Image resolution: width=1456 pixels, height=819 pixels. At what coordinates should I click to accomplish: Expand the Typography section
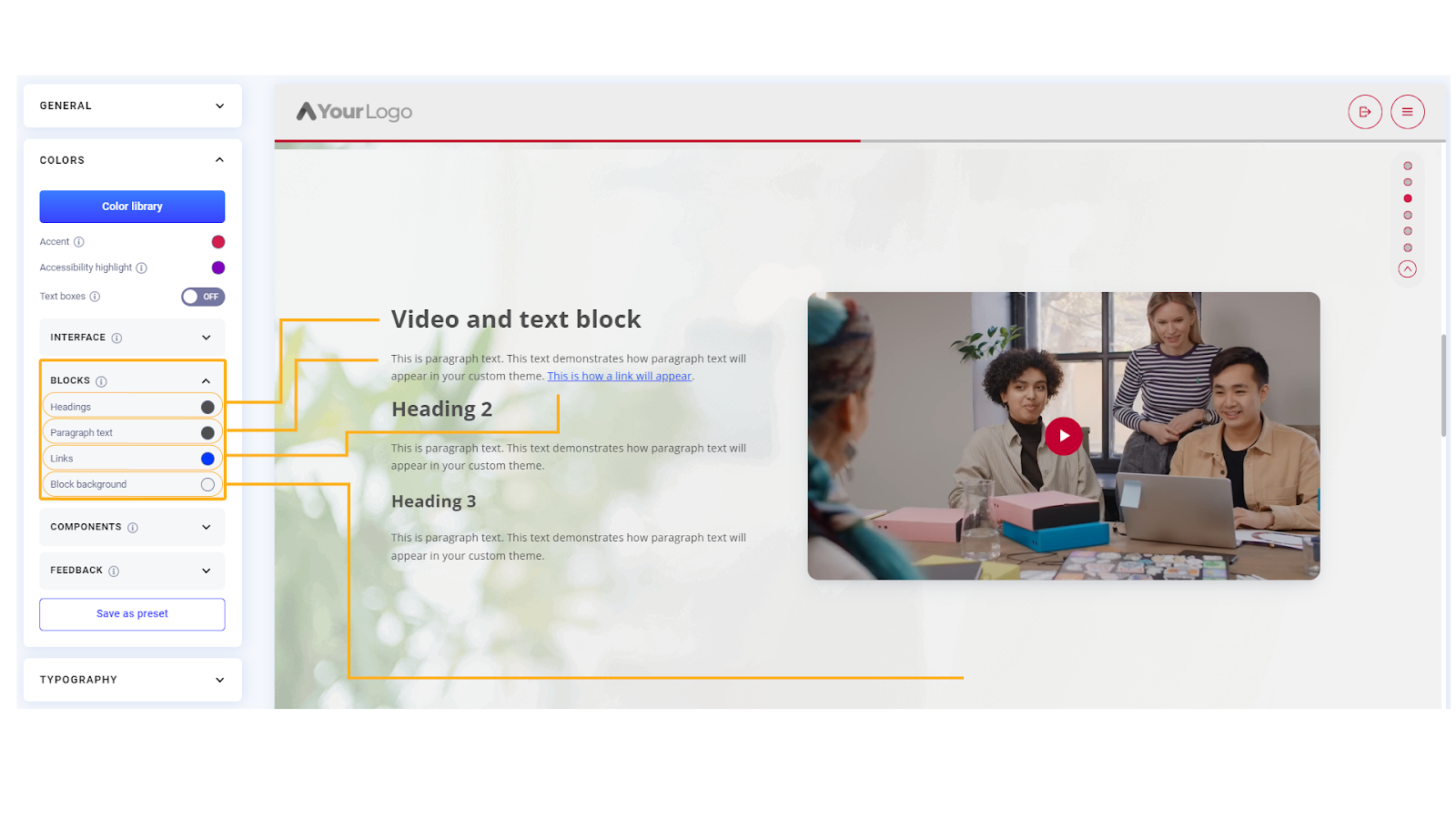tap(132, 680)
